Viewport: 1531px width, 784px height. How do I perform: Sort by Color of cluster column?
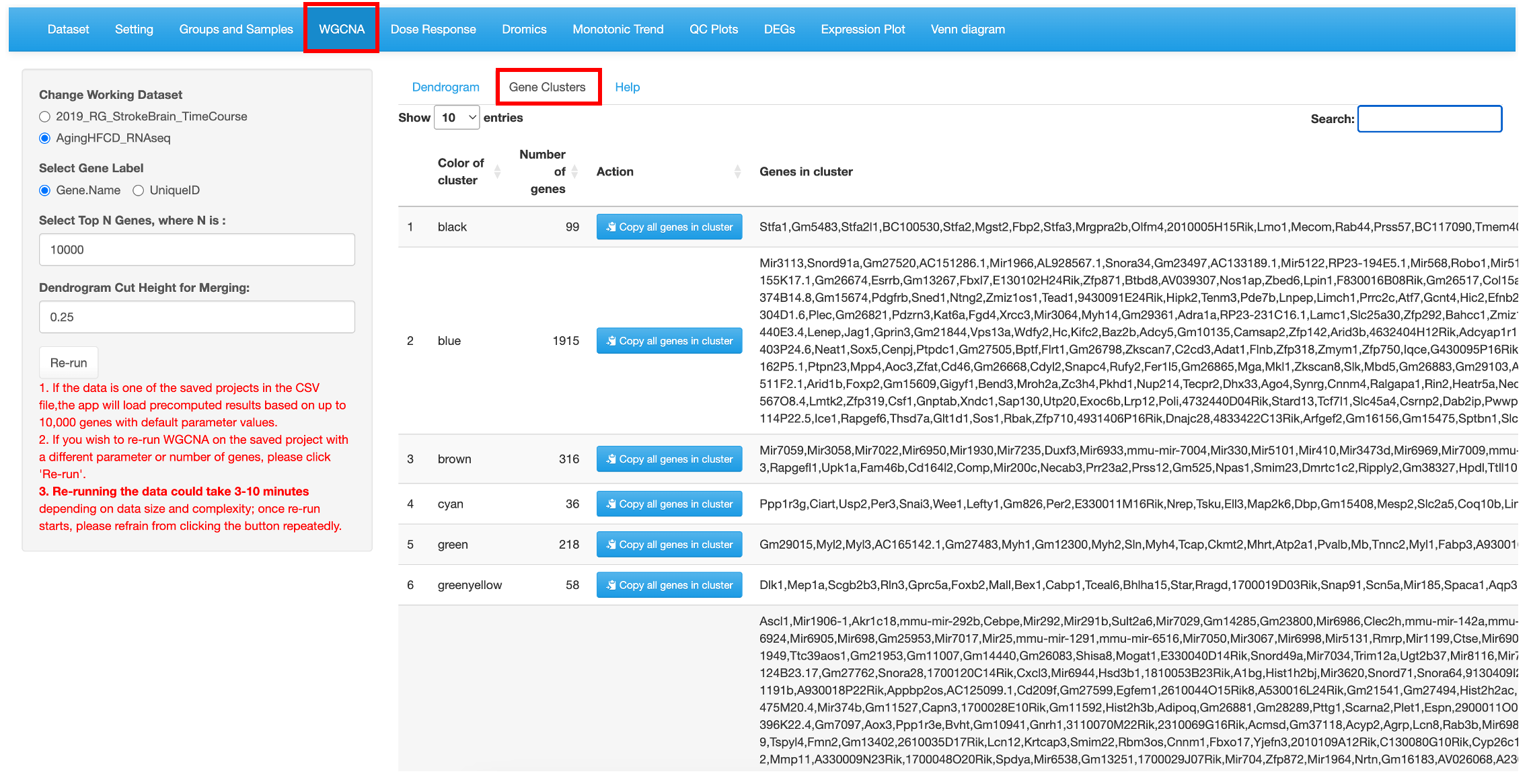pyautogui.click(x=469, y=171)
